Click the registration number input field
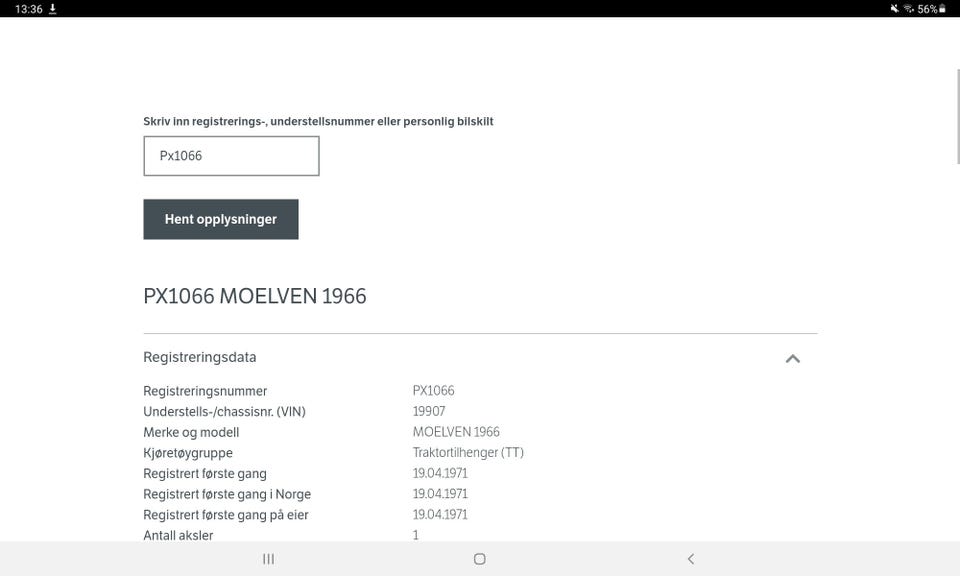960x576 pixels. coord(231,156)
